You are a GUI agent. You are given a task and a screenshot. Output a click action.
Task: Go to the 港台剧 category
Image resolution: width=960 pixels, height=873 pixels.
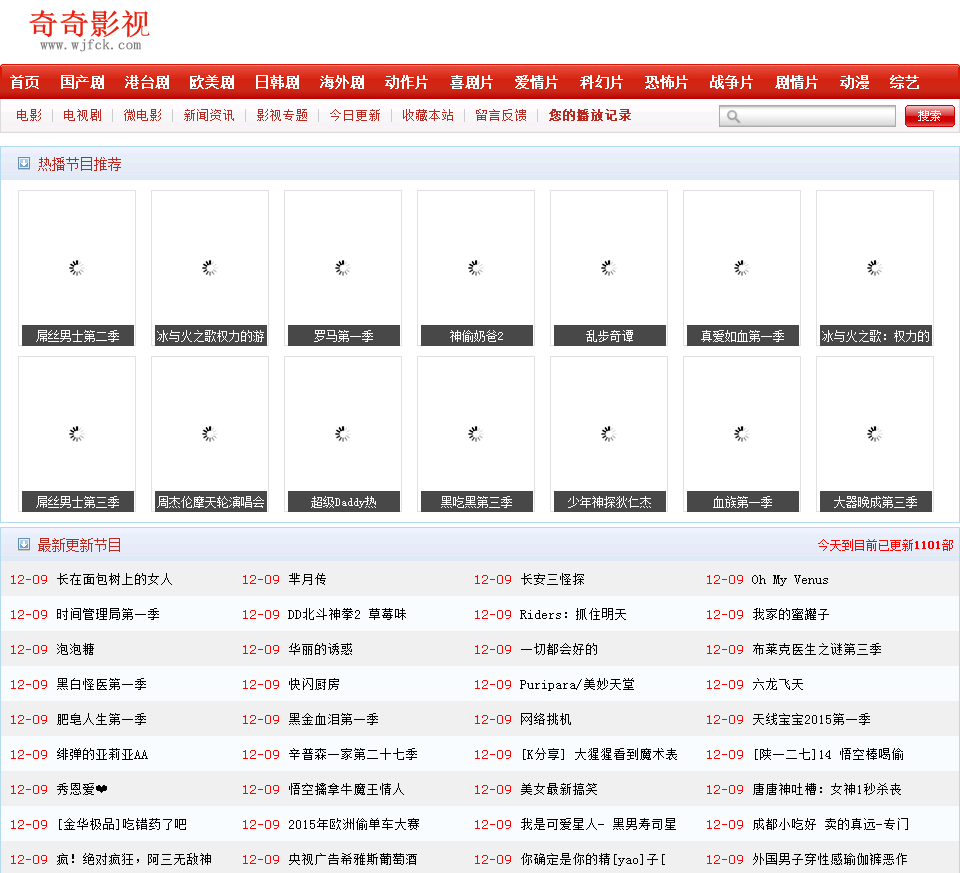[147, 82]
